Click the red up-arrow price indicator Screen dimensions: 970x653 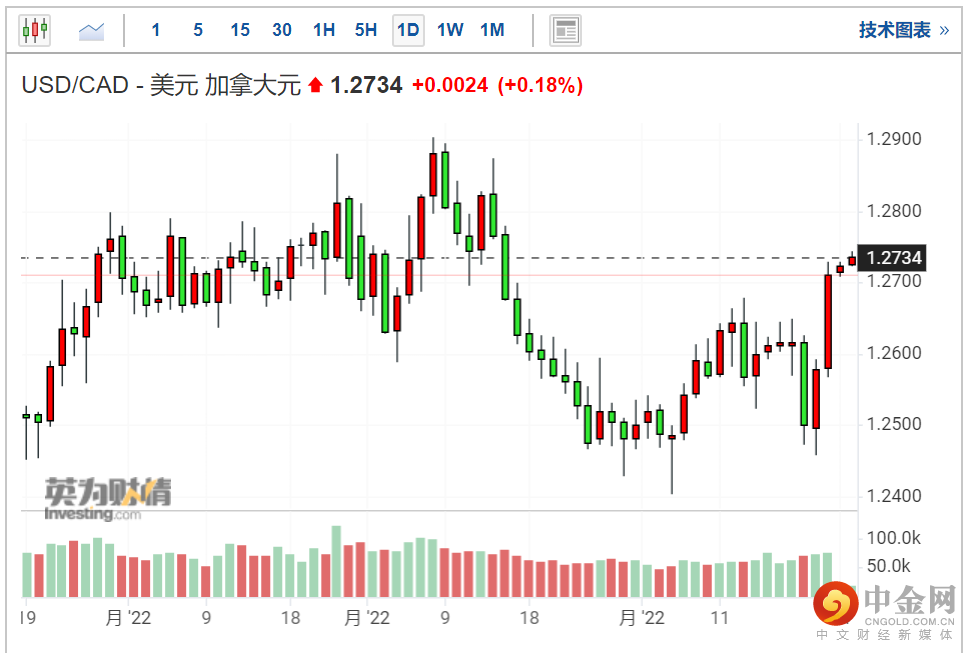(316, 86)
